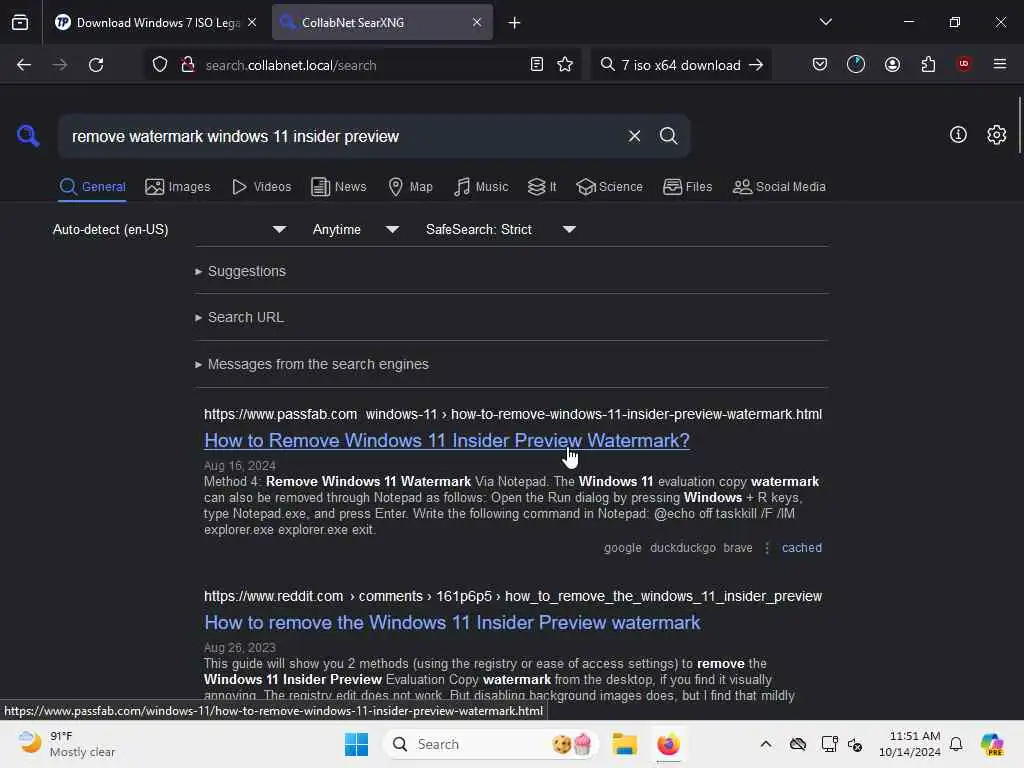1024x768 pixels.
Task: Click the taskbar Search box
Action: tap(491, 744)
